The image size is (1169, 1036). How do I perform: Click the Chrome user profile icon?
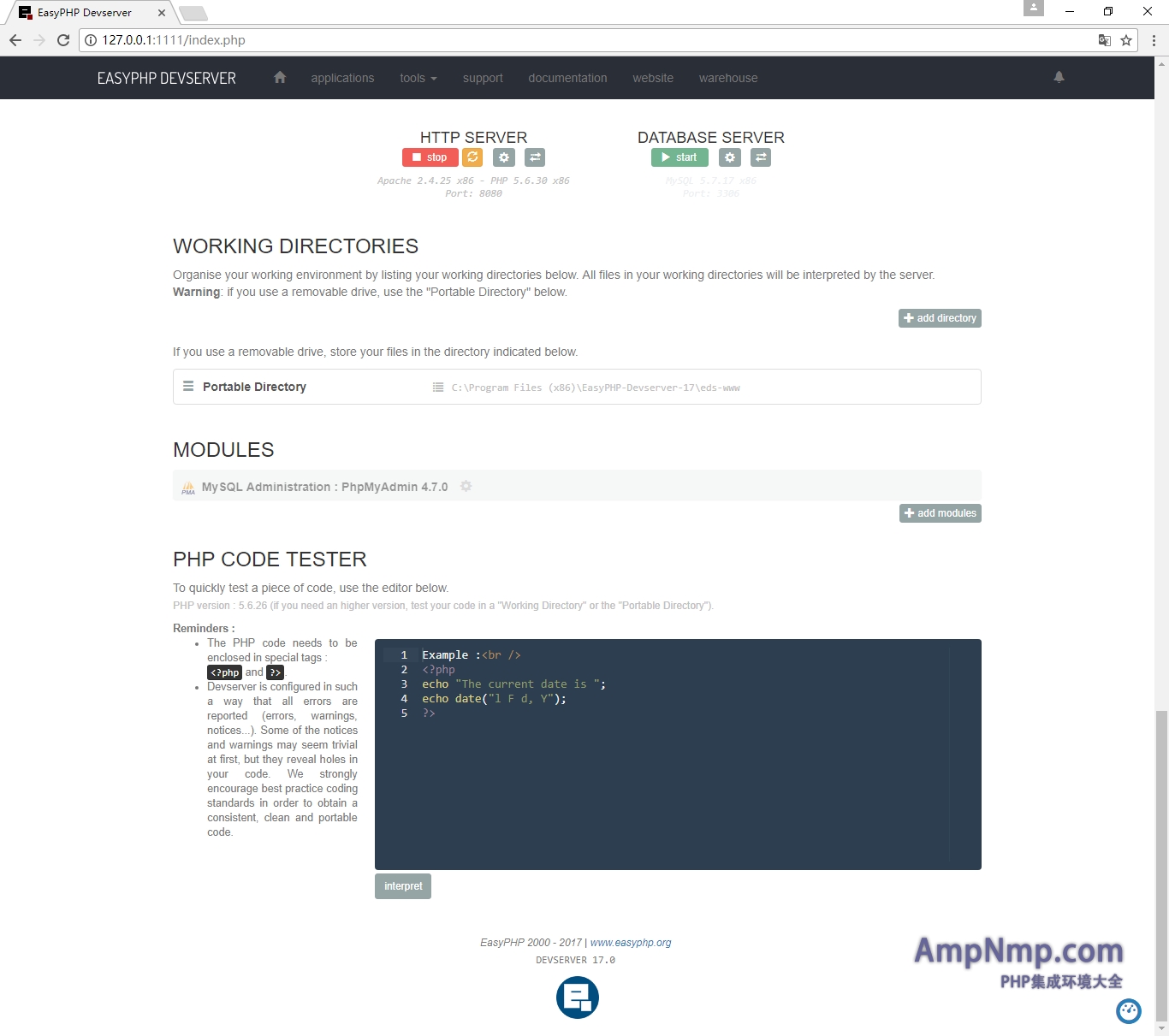click(1034, 8)
